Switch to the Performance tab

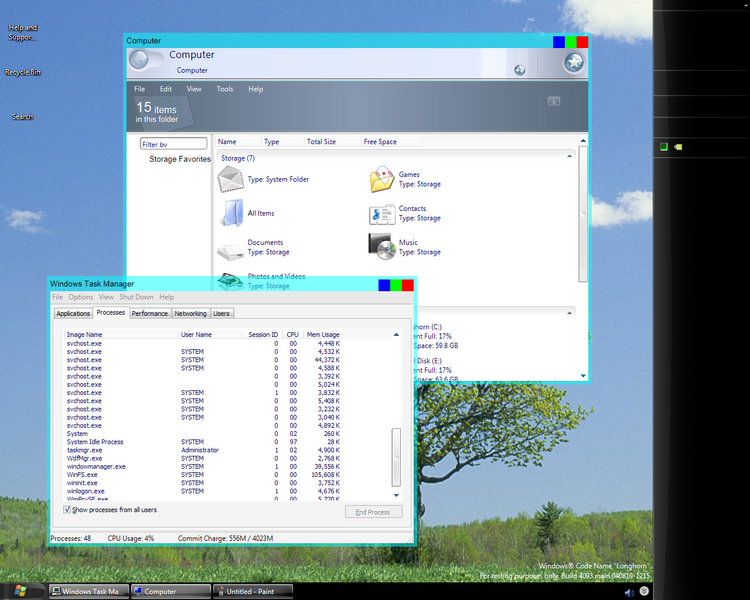[x=150, y=313]
